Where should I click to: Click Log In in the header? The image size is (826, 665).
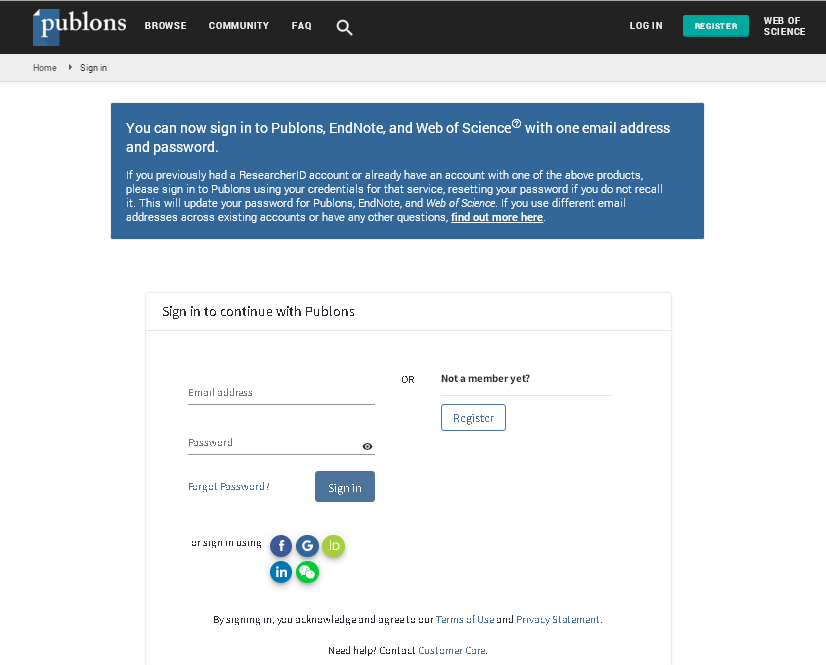[x=646, y=25]
